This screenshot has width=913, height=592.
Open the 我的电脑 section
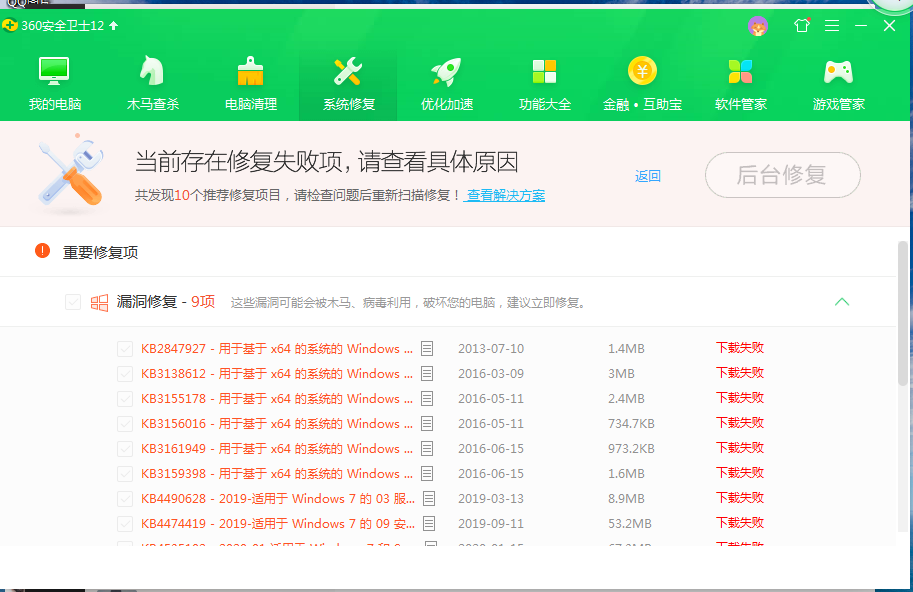[55, 84]
